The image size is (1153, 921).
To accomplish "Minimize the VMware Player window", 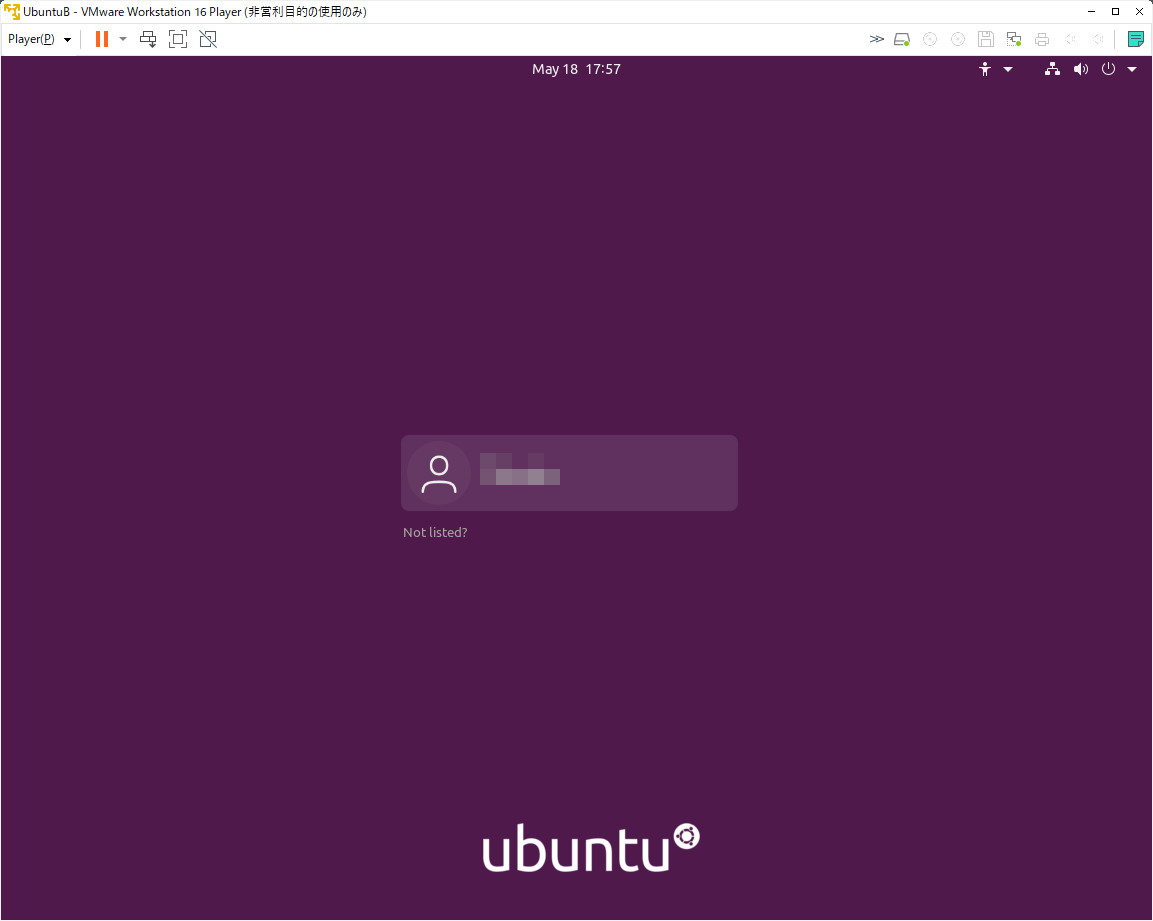I will click(x=1092, y=12).
